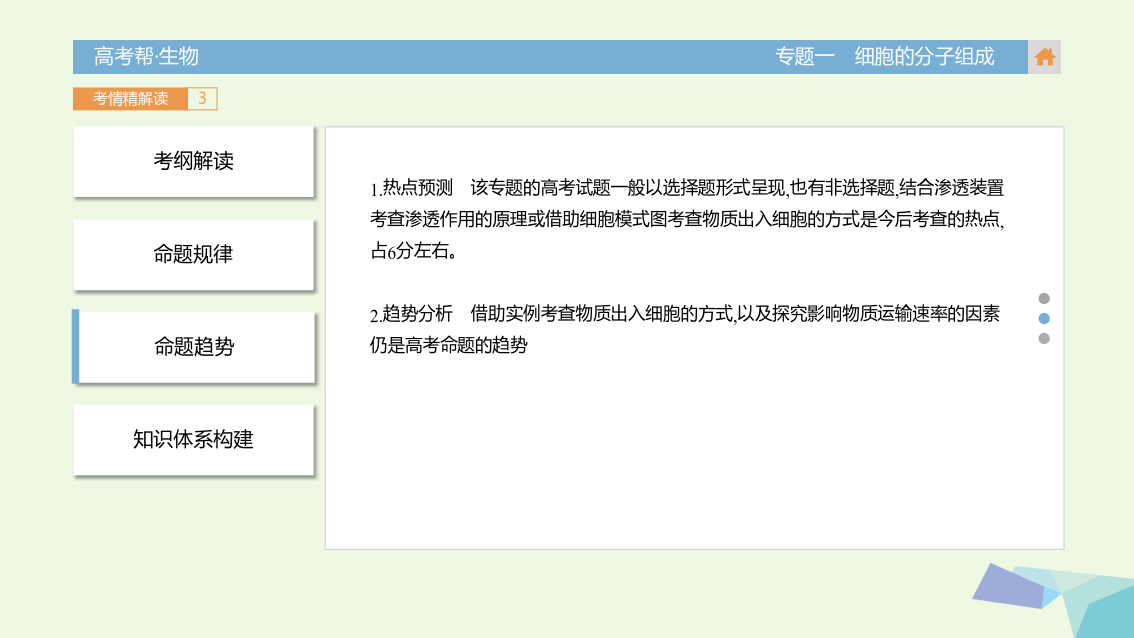Go to the first page dot
The height and width of the screenshot is (638, 1134).
[1044, 298]
